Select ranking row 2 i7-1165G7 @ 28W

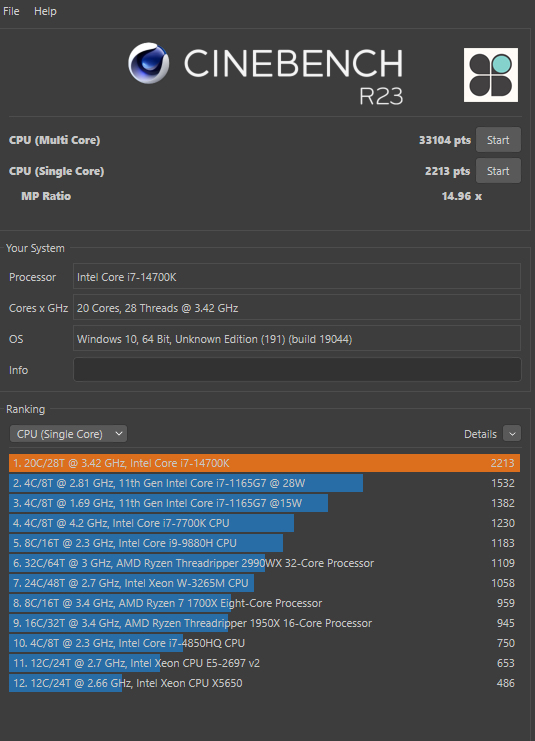point(264,483)
